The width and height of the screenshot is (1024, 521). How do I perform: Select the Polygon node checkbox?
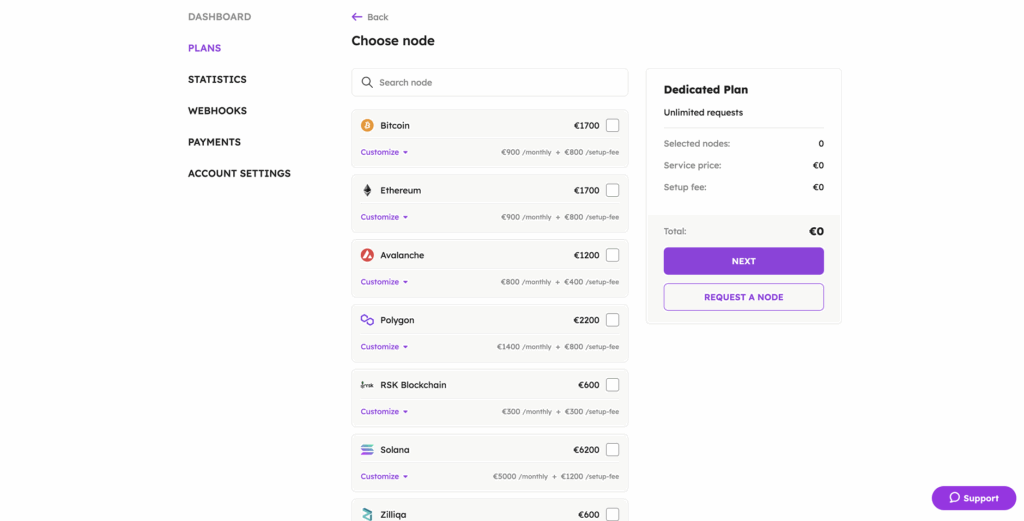[612, 320]
